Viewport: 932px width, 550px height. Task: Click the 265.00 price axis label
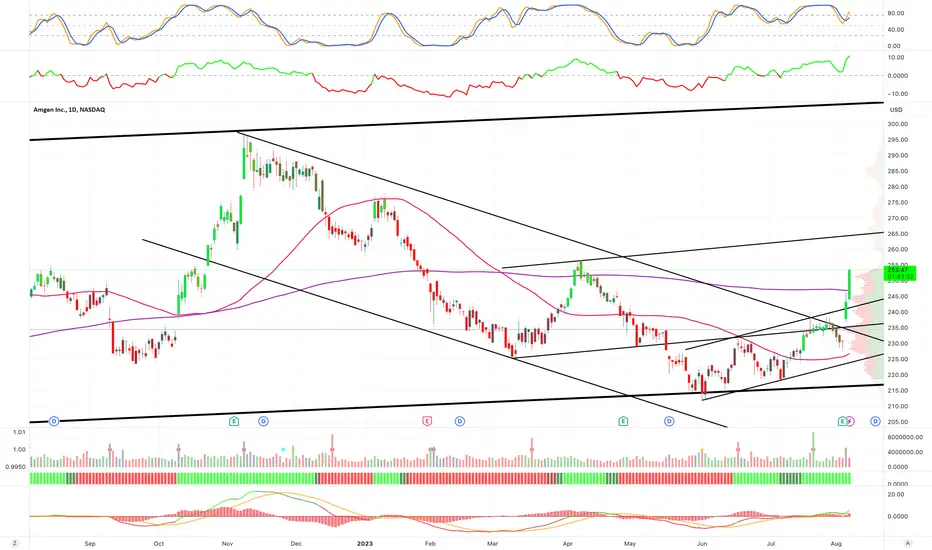coord(898,234)
